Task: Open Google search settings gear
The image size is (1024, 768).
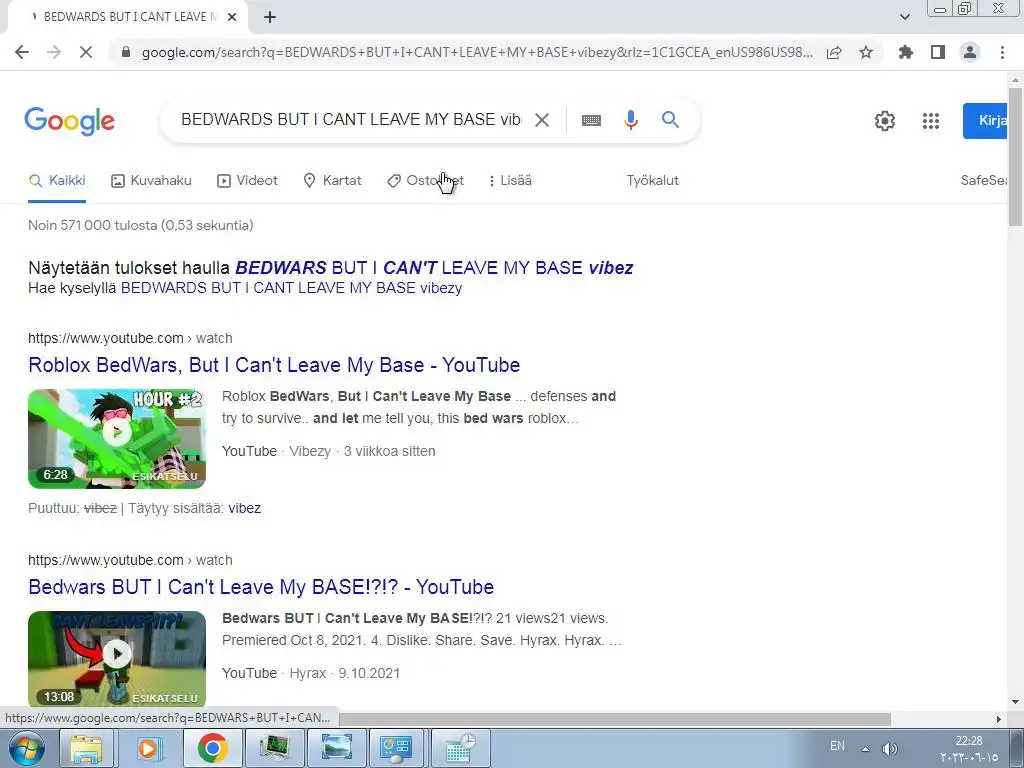Action: tap(884, 121)
